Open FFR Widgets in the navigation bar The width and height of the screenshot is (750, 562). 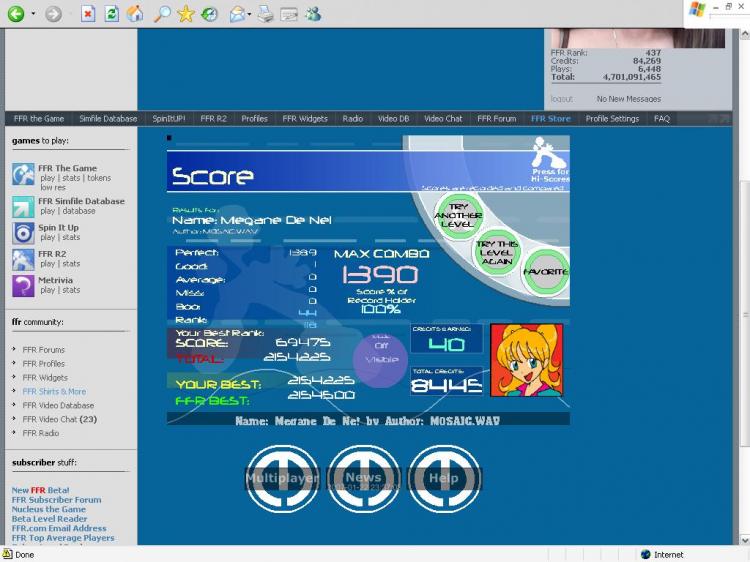(x=305, y=119)
